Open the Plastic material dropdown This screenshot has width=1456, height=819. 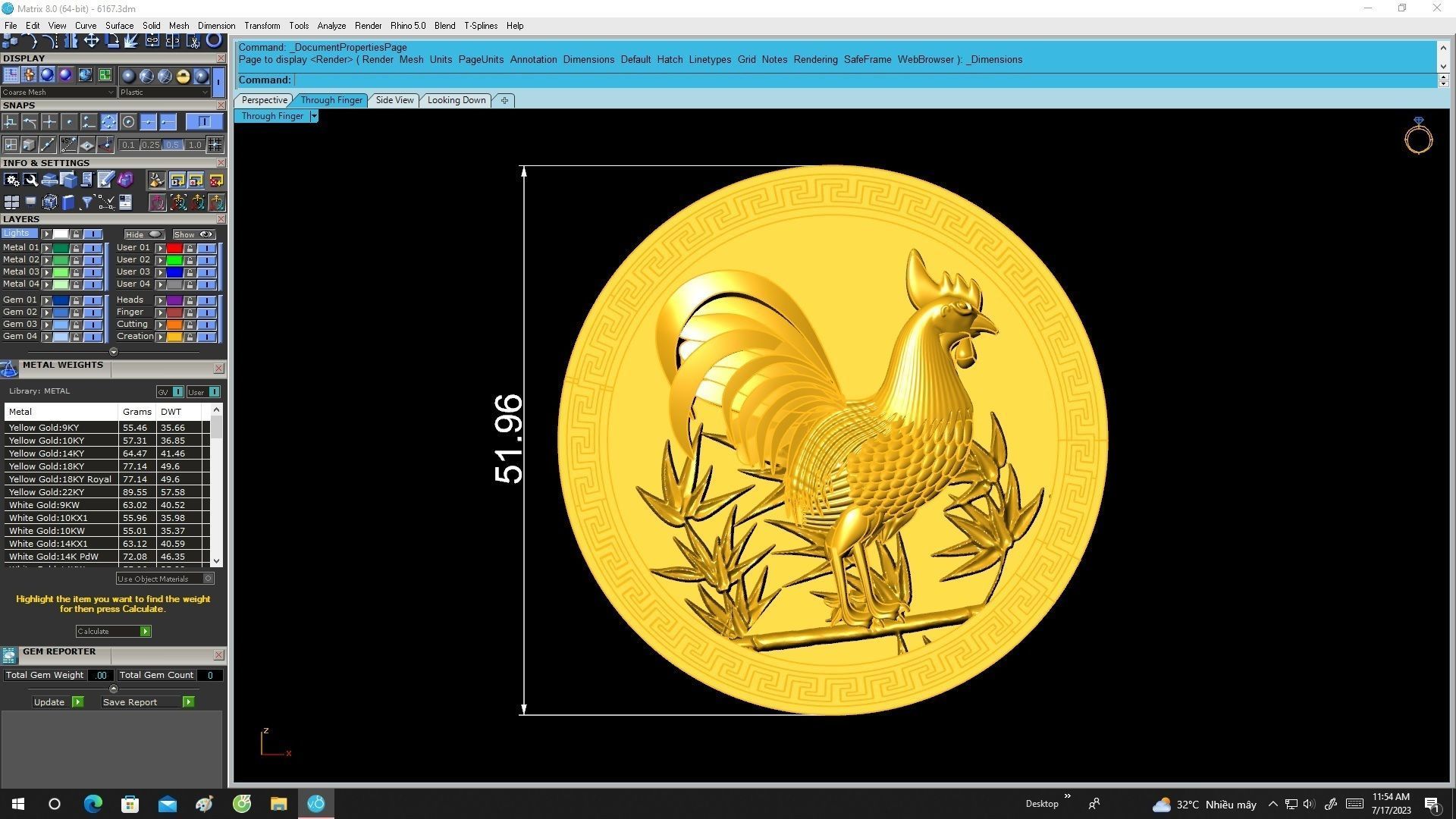coord(165,93)
